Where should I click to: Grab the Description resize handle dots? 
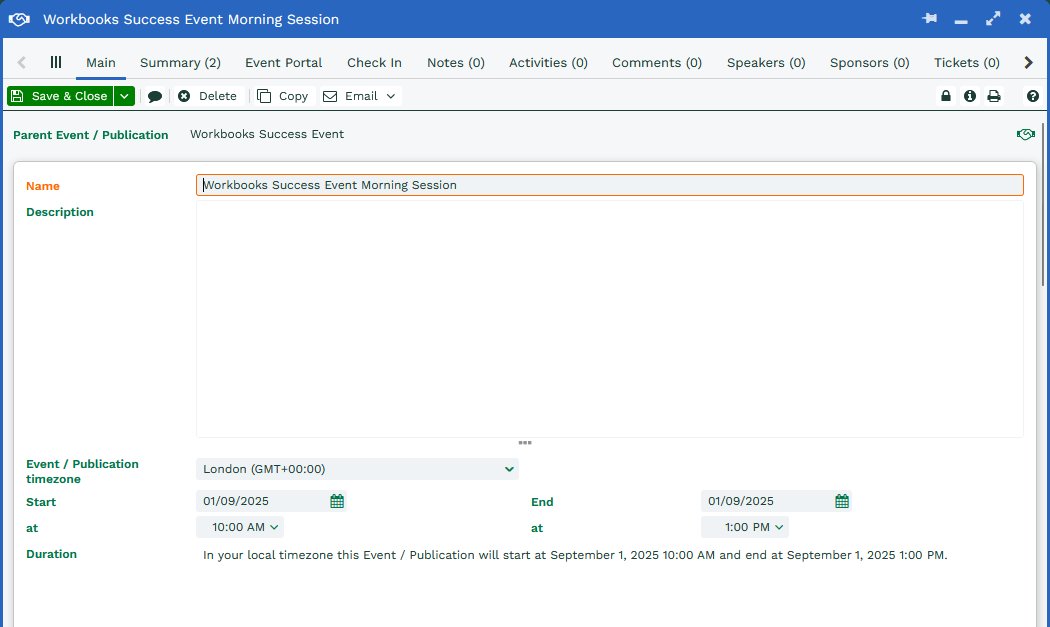(525, 443)
